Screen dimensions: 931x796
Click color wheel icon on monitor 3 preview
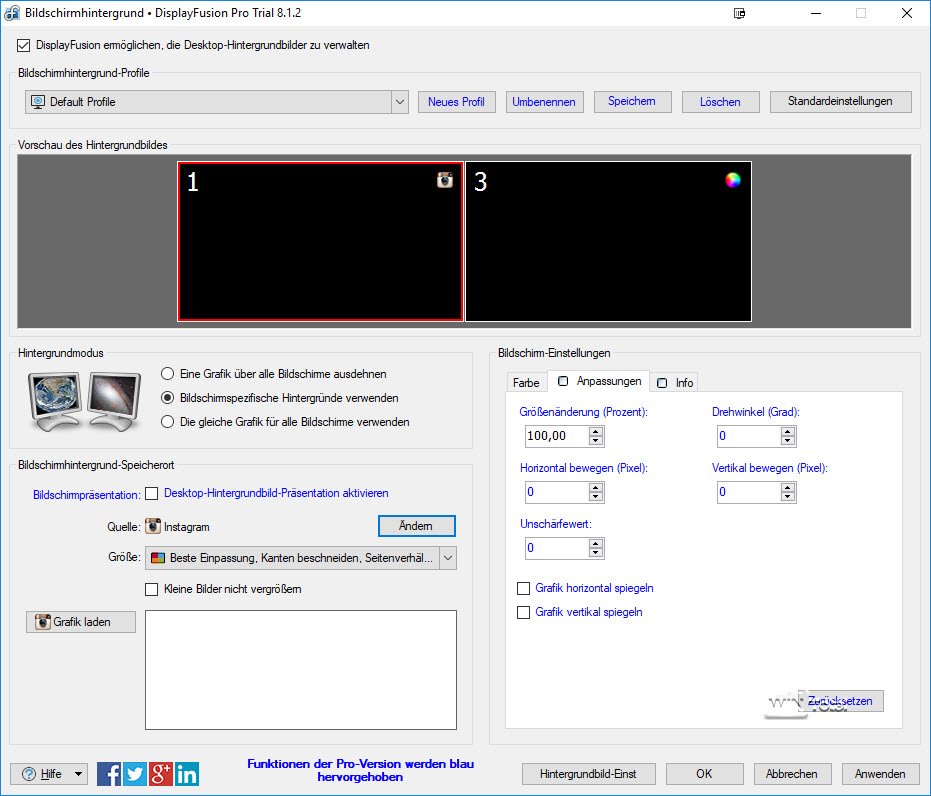pyautogui.click(x=733, y=180)
